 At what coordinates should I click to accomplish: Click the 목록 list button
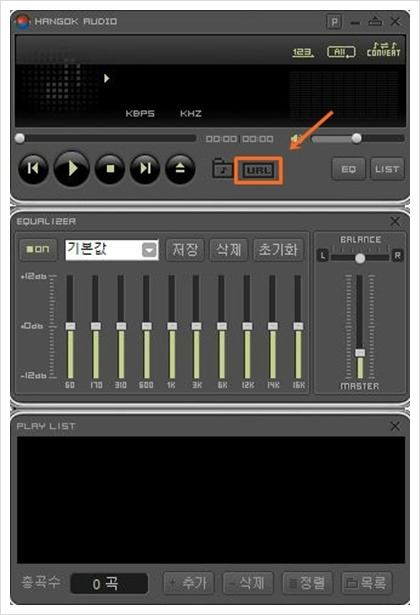pyautogui.click(x=367, y=583)
